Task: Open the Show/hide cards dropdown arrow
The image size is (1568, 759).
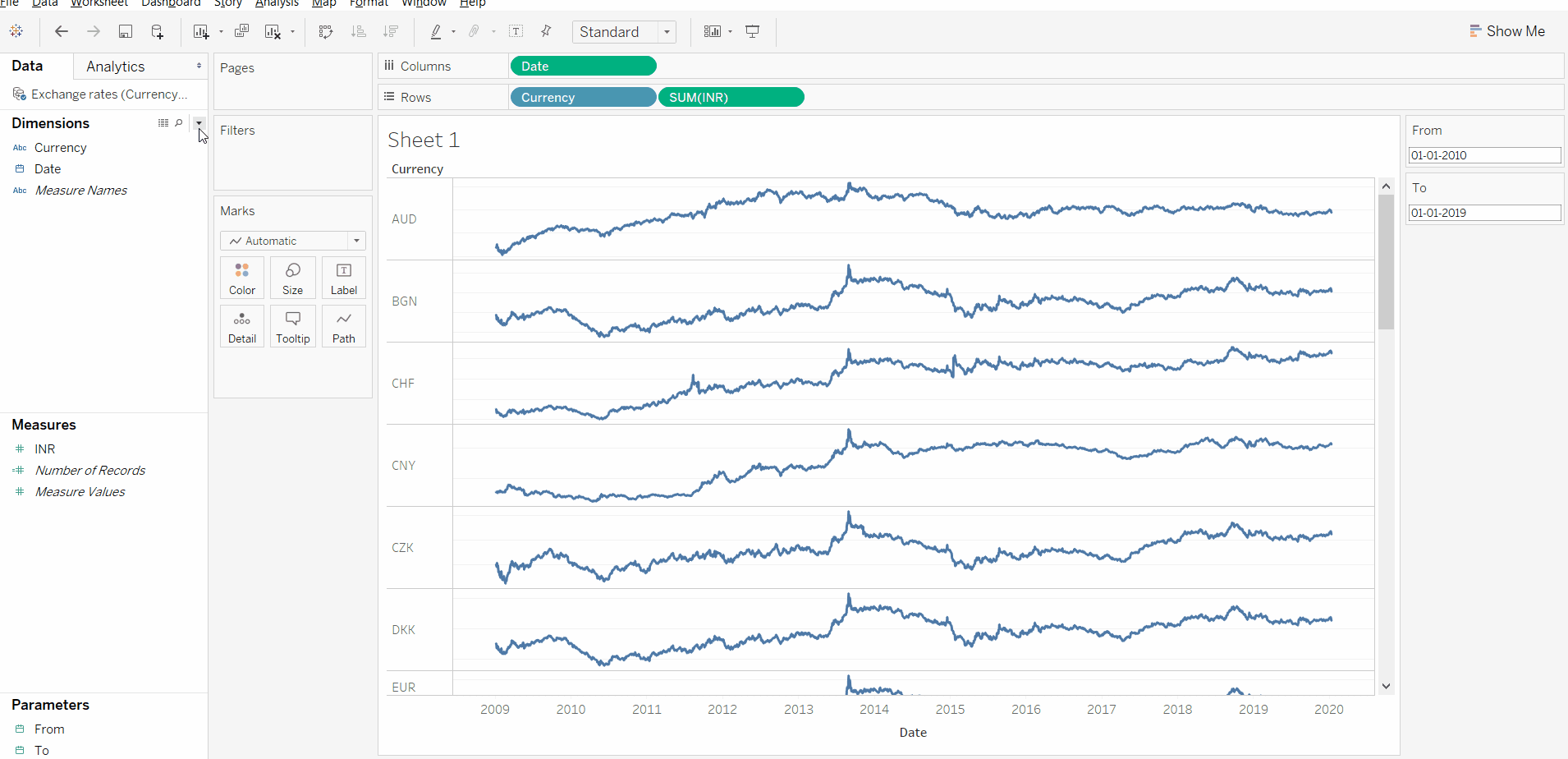Action: [x=730, y=32]
